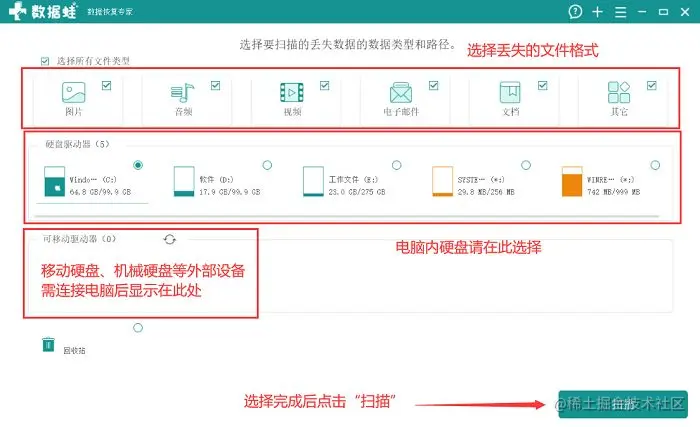Screen dimensions: 700x427
Task: Click the Others (其它) file type icon
Action: (x=619, y=92)
